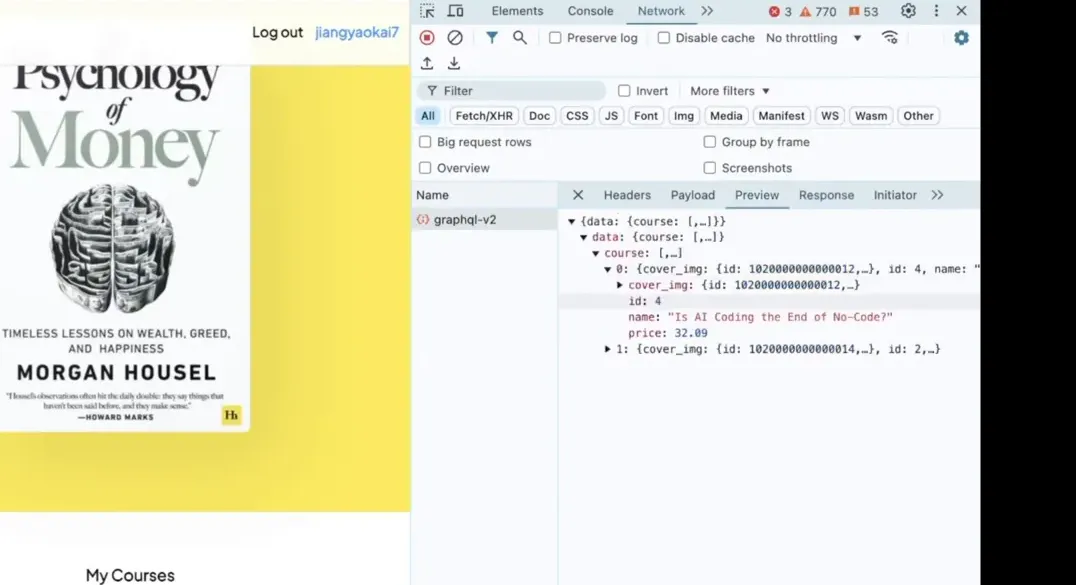The width and height of the screenshot is (1076, 585).
Task: Open the Payload tab
Action: point(692,195)
